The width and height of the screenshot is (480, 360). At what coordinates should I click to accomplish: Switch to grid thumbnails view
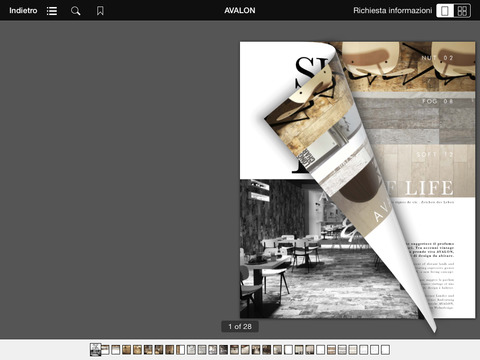pos(462,11)
